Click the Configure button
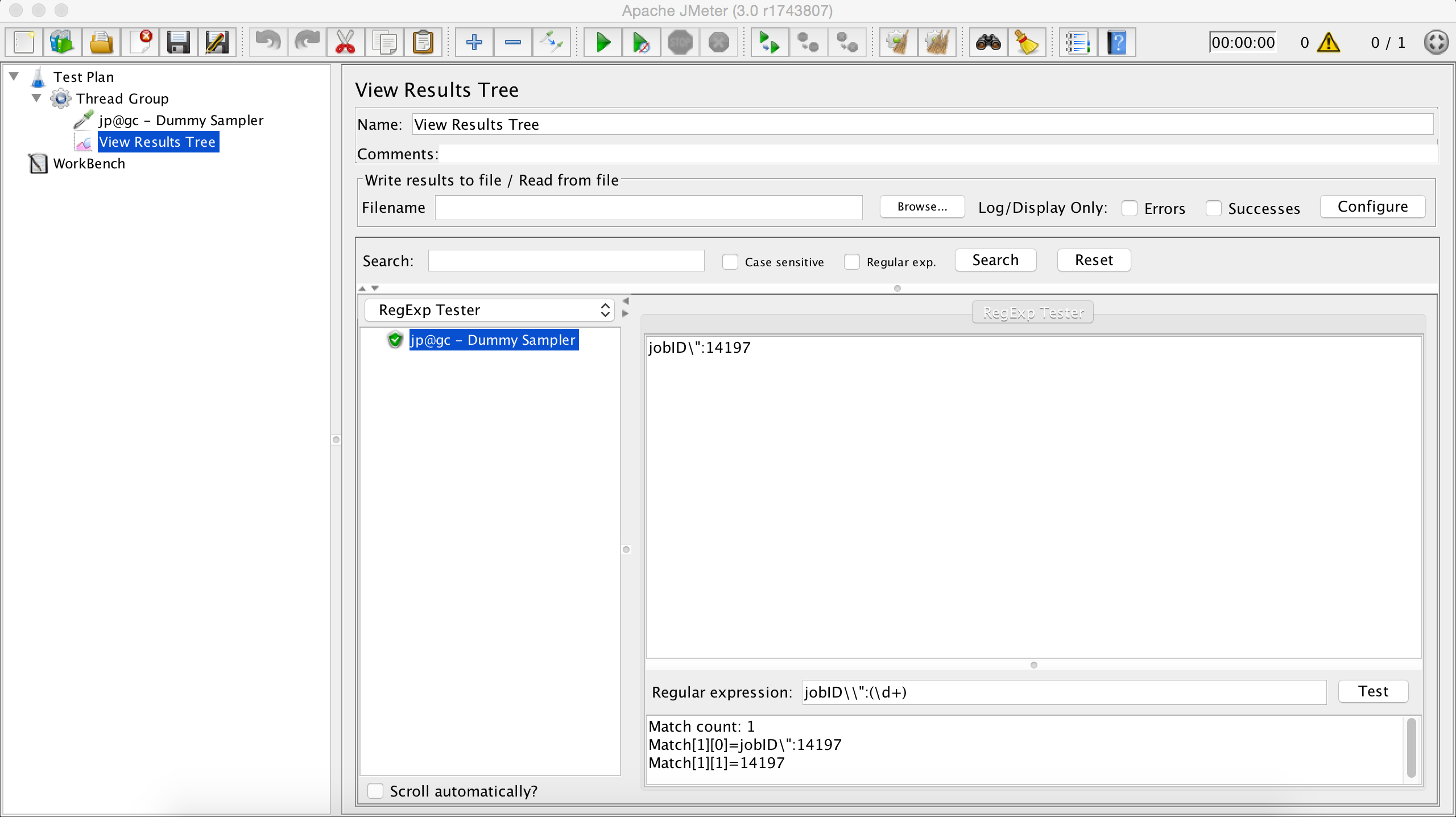 tap(1372, 207)
